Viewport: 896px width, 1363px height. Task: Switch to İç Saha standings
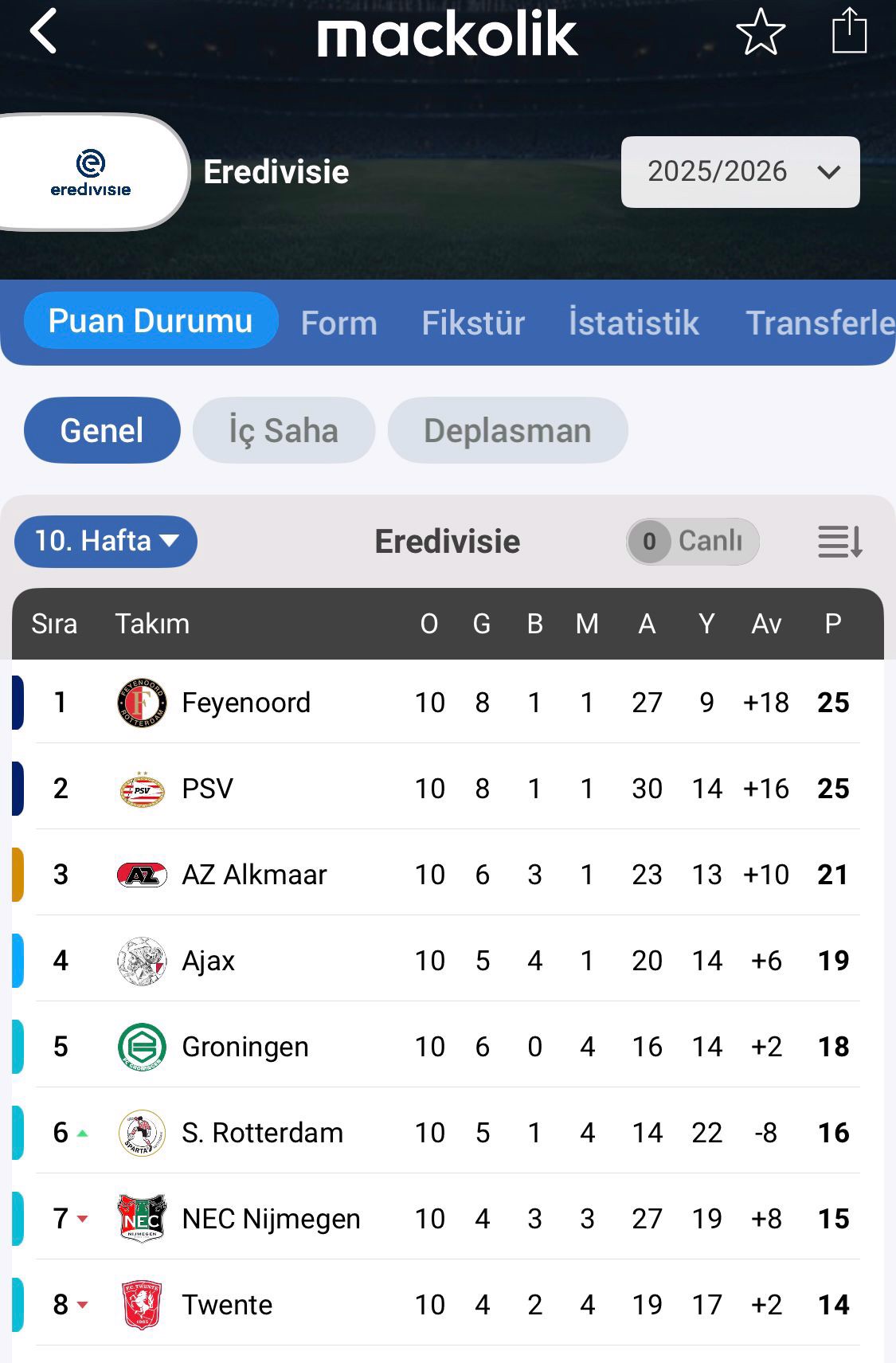tap(284, 430)
